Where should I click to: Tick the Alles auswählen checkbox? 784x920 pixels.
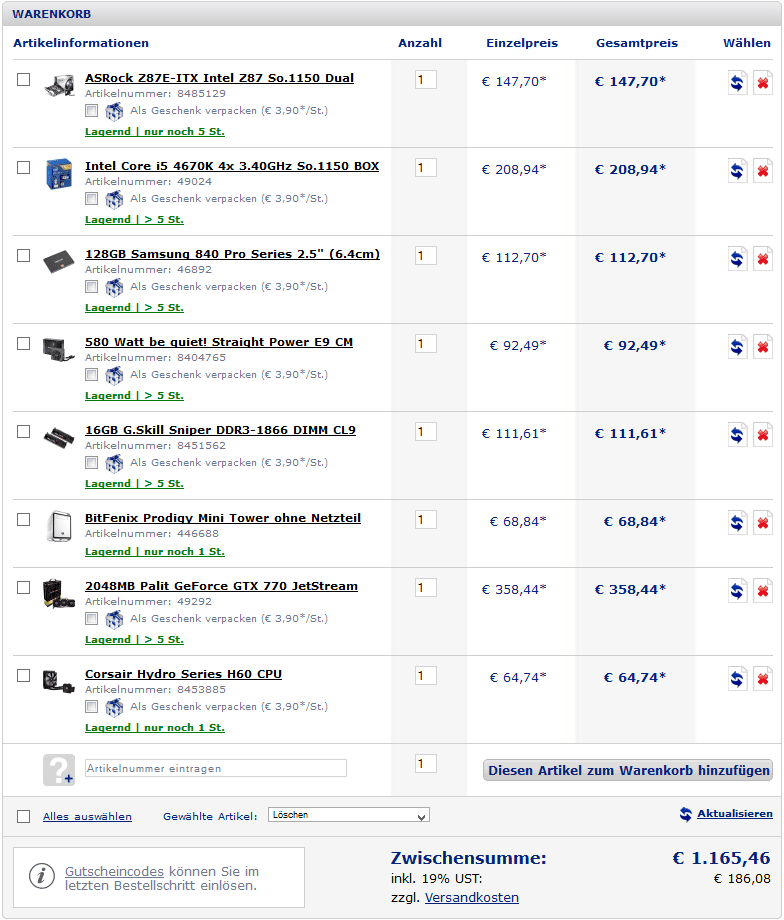23,816
